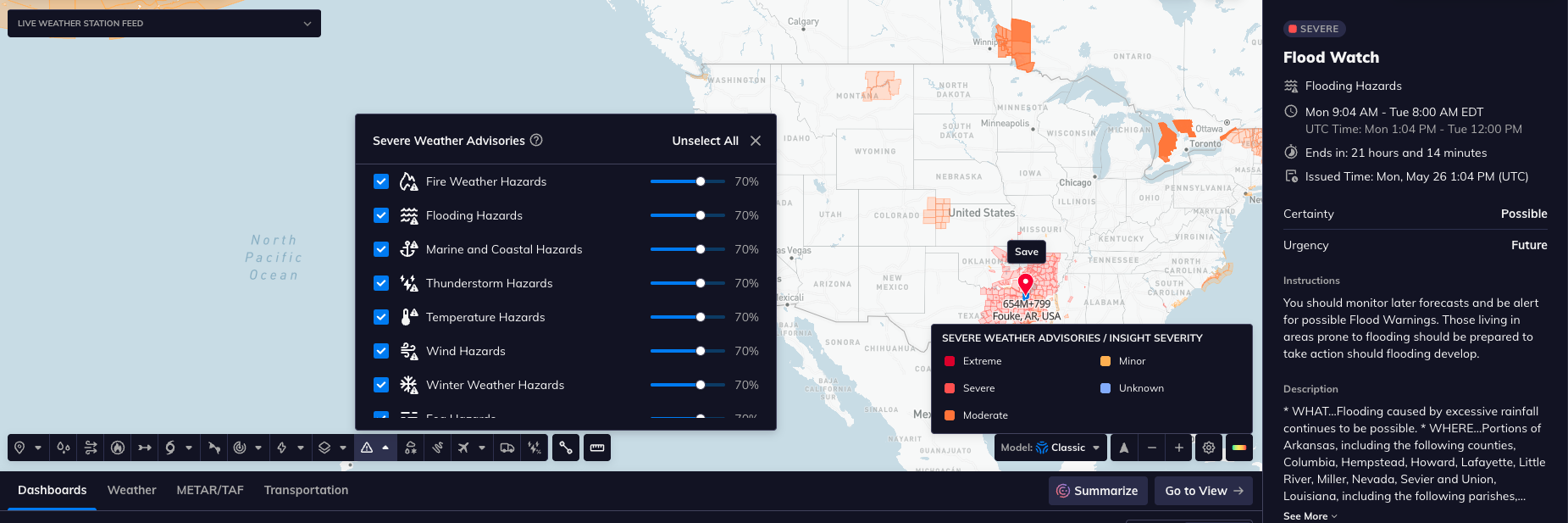The width and height of the screenshot is (1568, 523).
Task: Click Unselect All in advisories panel
Action: (705, 141)
